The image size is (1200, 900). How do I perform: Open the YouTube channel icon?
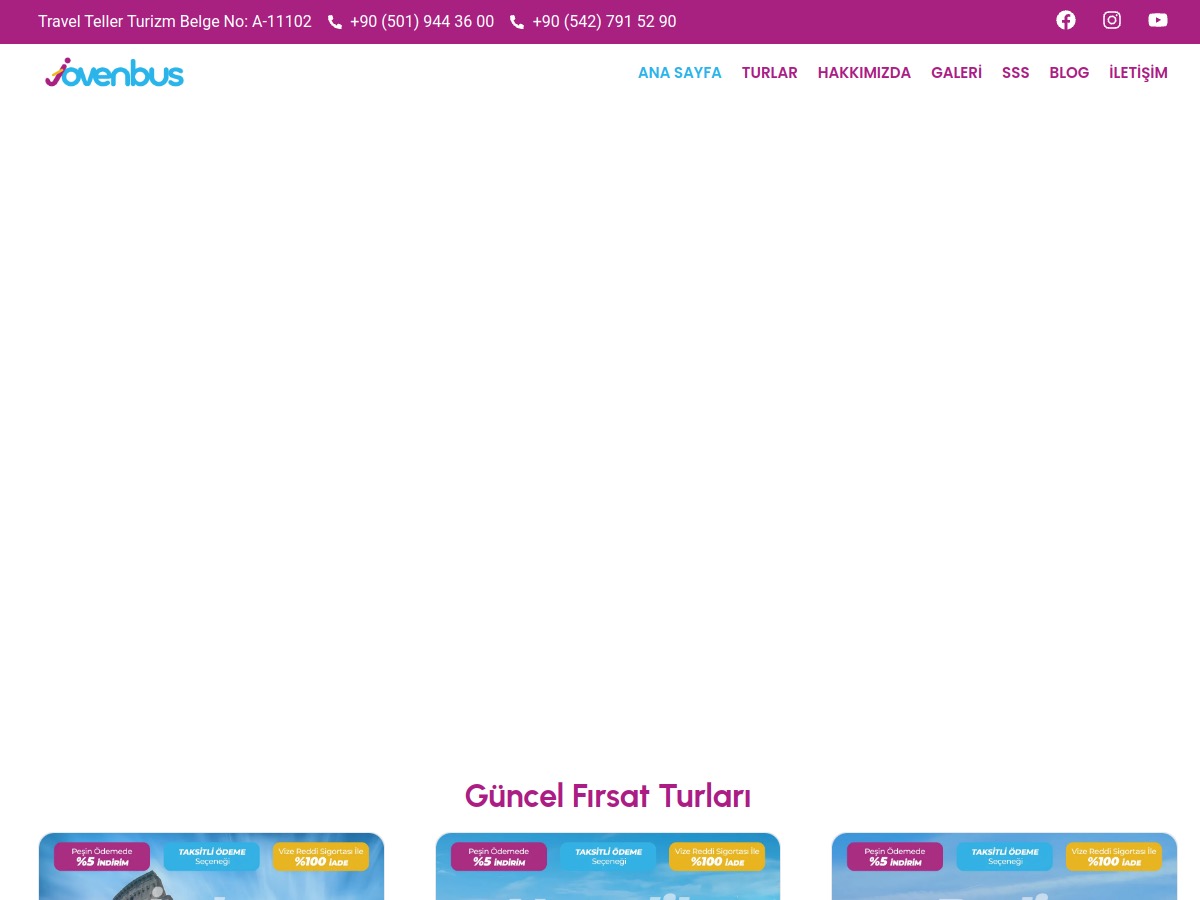point(1158,20)
